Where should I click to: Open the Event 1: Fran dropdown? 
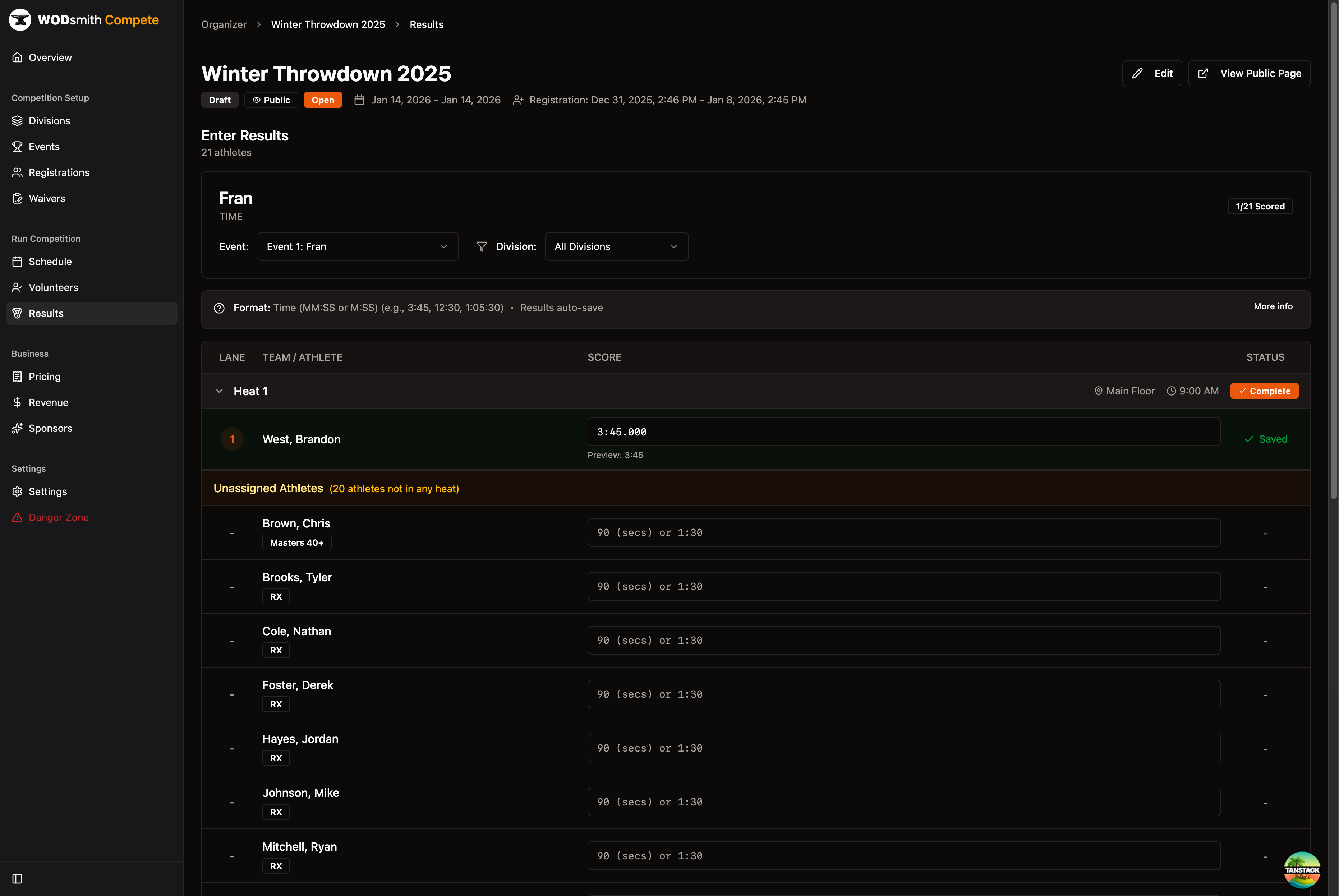pos(358,246)
